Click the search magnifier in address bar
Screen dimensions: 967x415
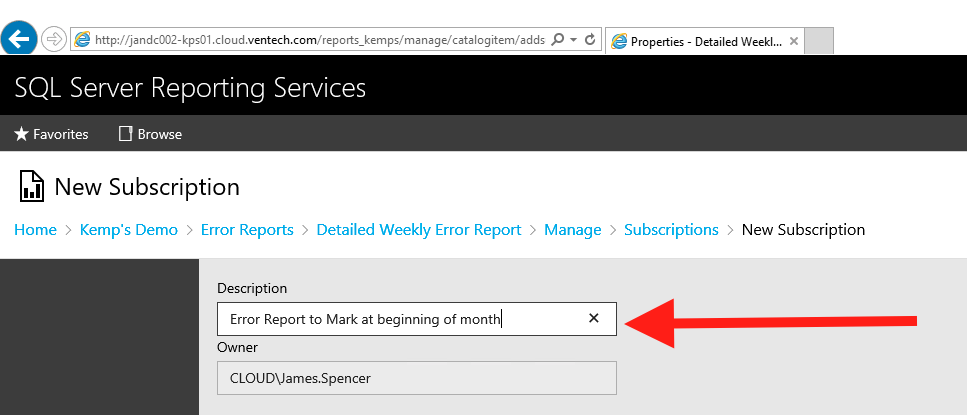(557, 40)
